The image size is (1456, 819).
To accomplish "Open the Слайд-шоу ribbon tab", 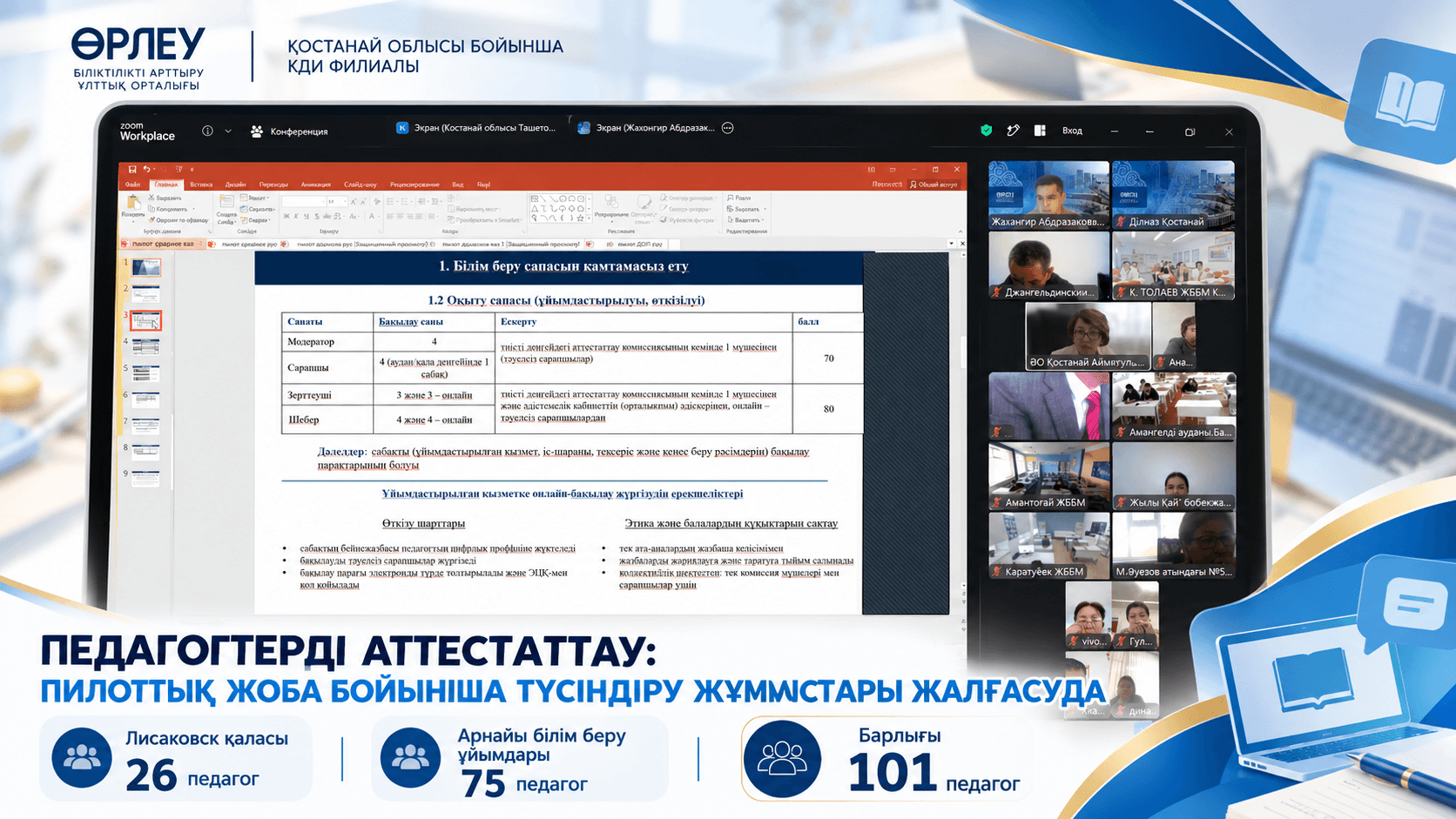I will pyautogui.click(x=360, y=185).
